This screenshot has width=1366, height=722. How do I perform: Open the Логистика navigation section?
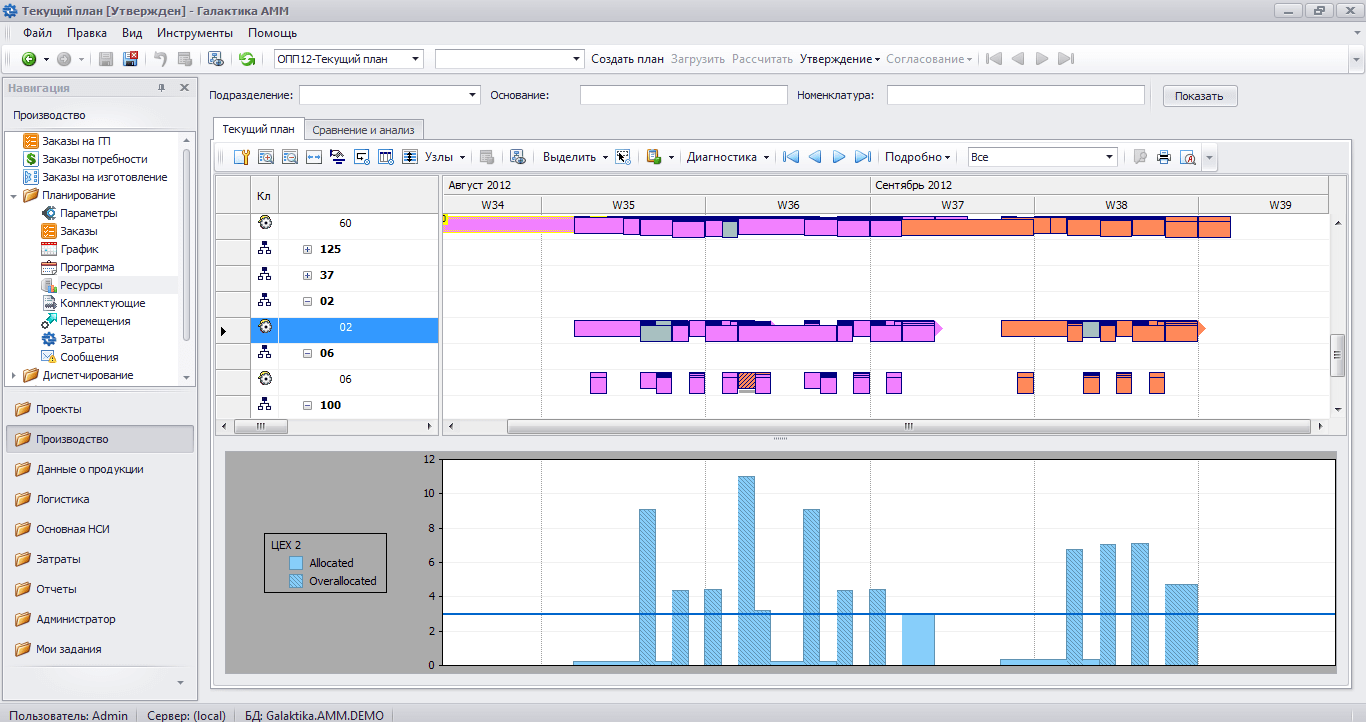(x=100, y=499)
